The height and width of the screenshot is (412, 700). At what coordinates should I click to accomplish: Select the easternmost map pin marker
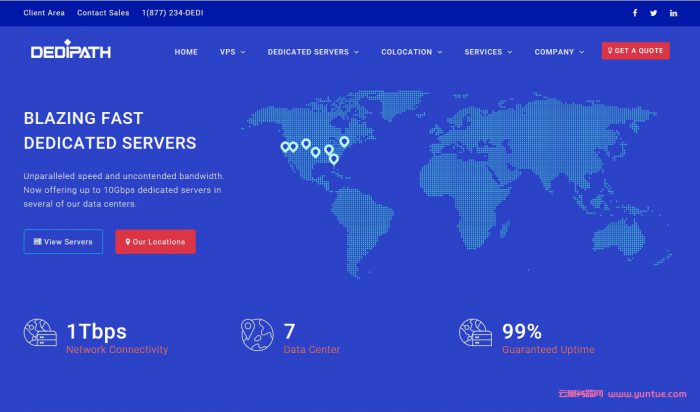coord(344,142)
